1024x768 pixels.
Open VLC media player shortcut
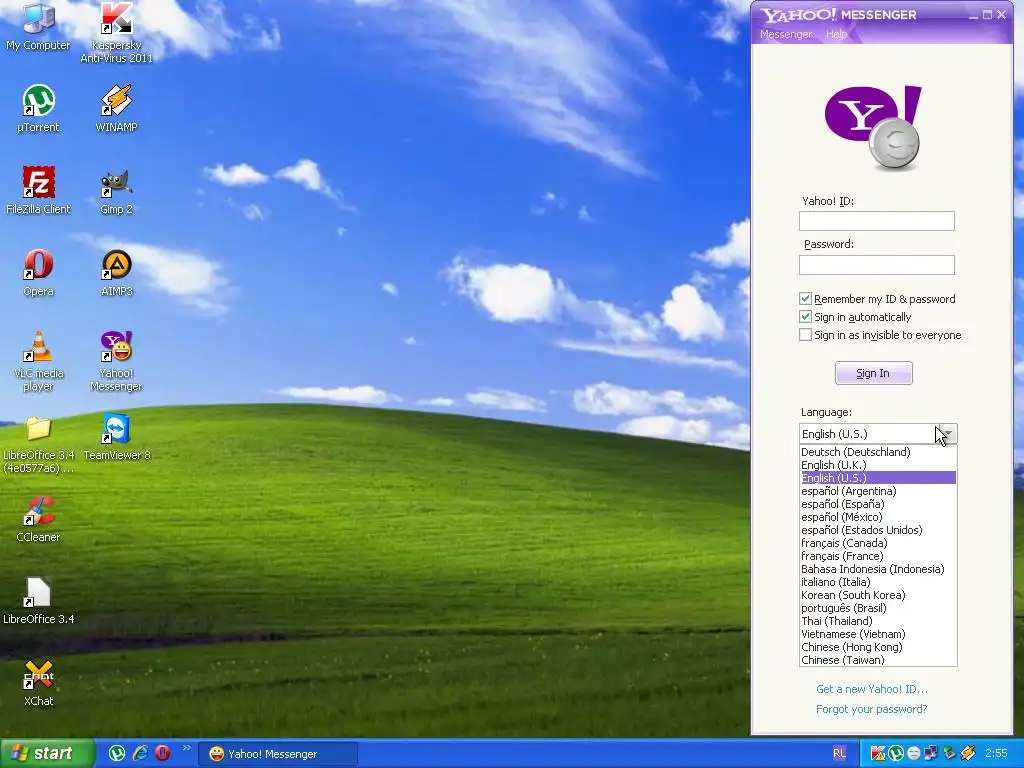38,361
